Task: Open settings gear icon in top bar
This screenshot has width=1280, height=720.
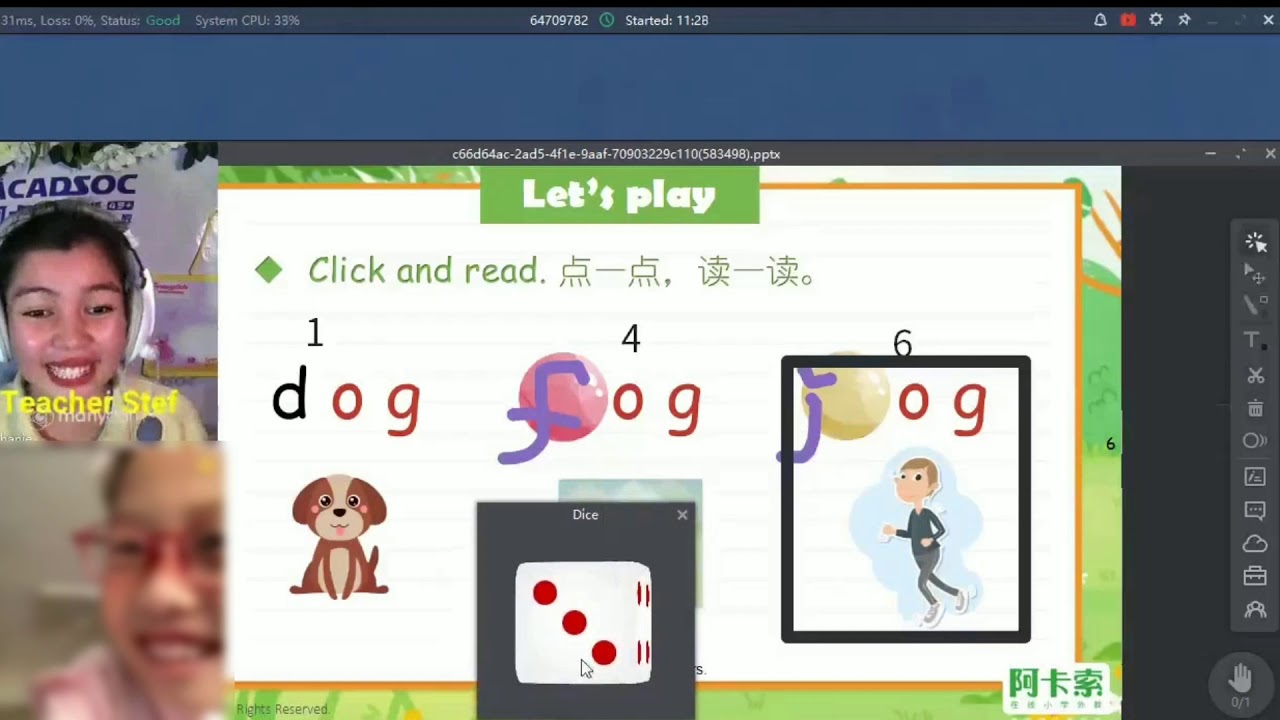Action: [x=1156, y=20]
